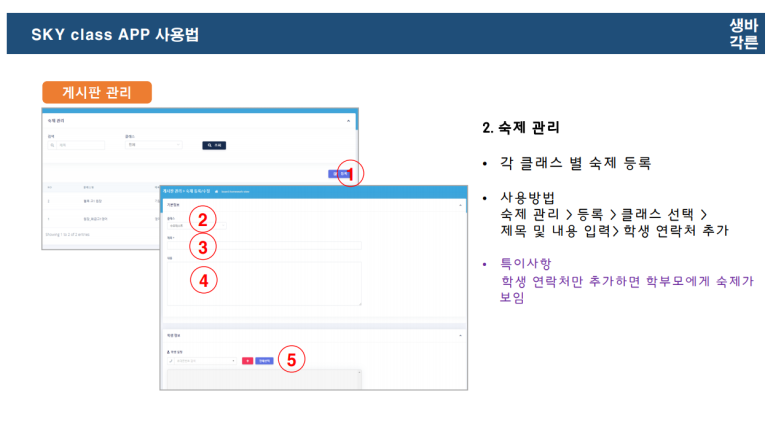Open the class filter dropdown in homework list
This screenshot has height=430, width=773.
(154, 145)
